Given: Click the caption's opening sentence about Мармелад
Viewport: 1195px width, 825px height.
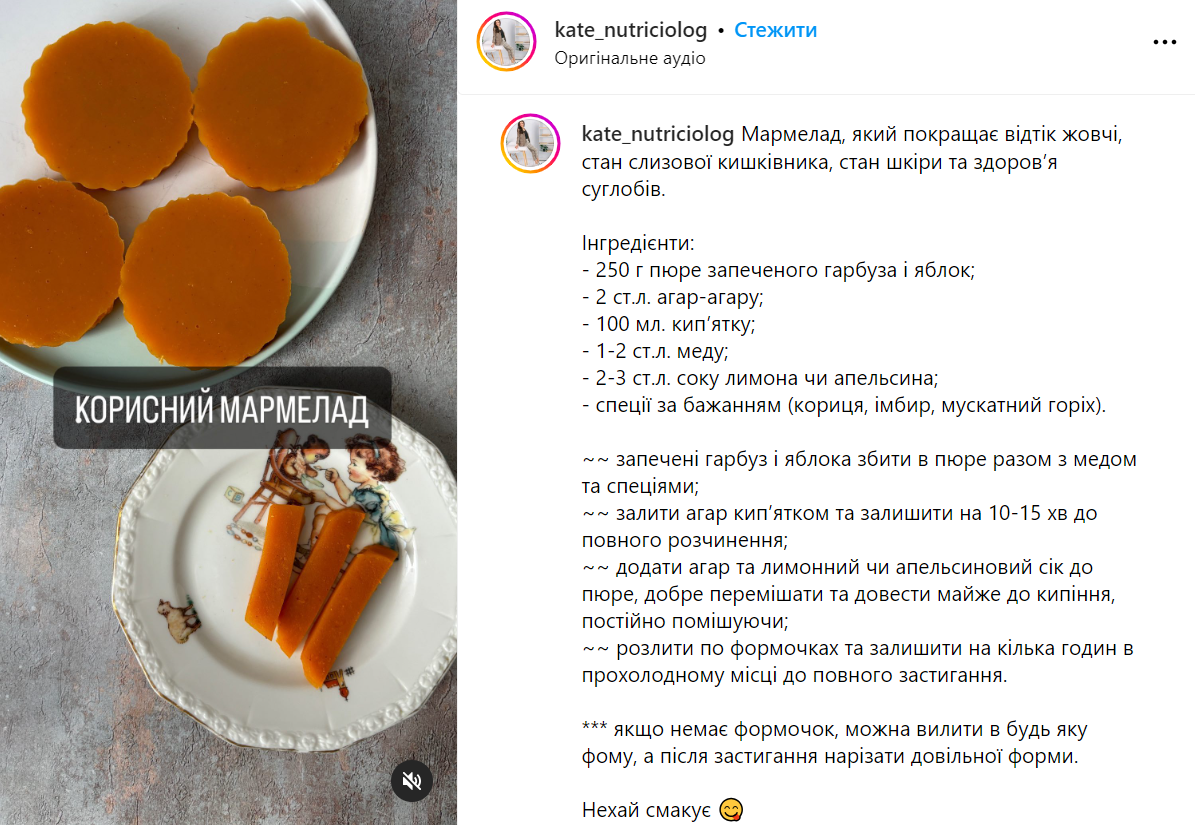Looking at the screenshot, I should click(852, 161).
